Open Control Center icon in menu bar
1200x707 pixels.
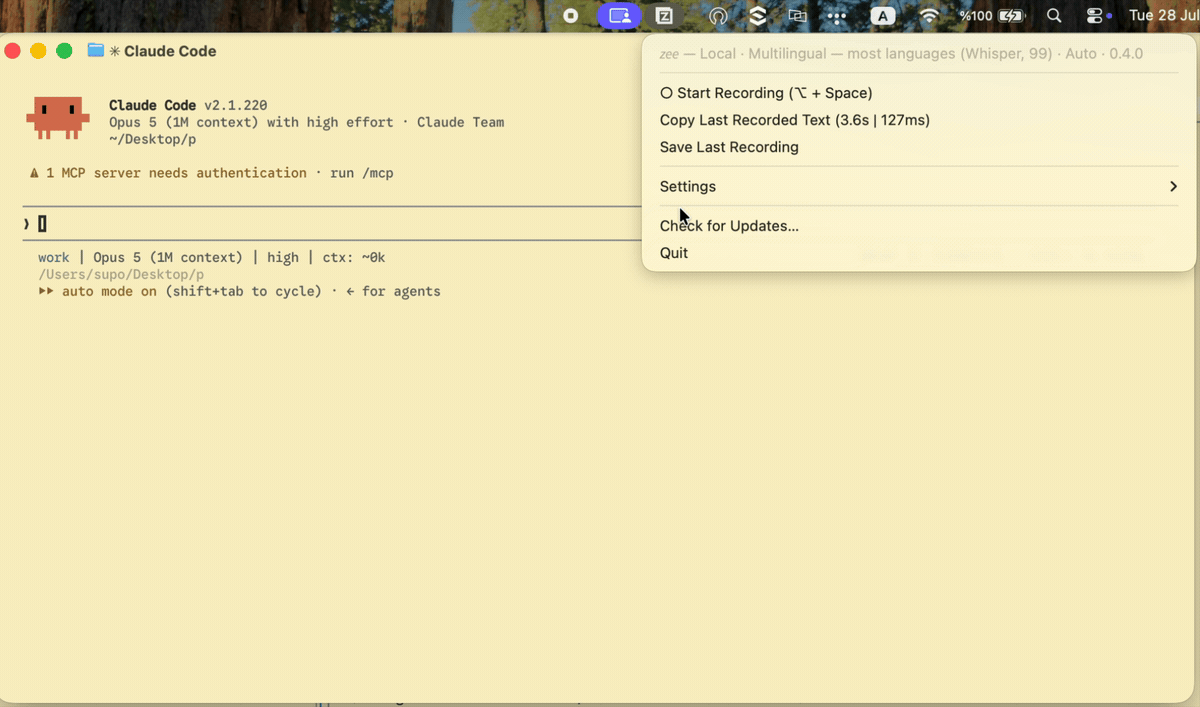point(1097,16)
